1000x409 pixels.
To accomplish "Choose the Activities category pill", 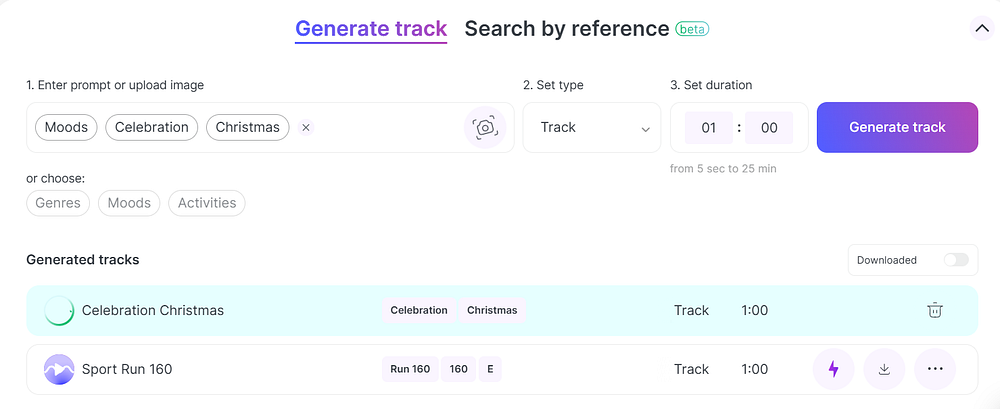I will pos(207,203).
